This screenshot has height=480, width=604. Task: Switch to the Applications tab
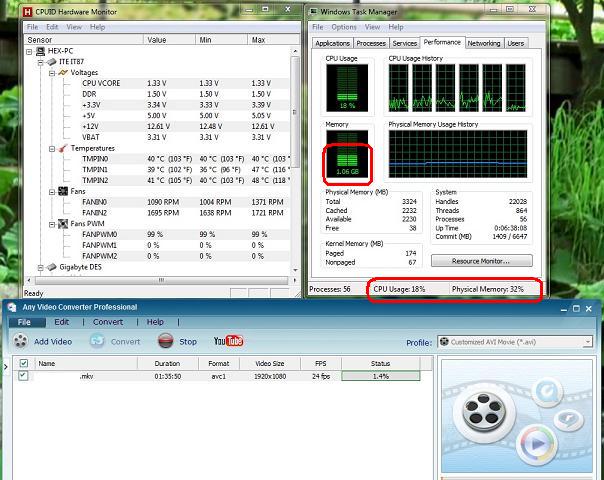(332, 44)
